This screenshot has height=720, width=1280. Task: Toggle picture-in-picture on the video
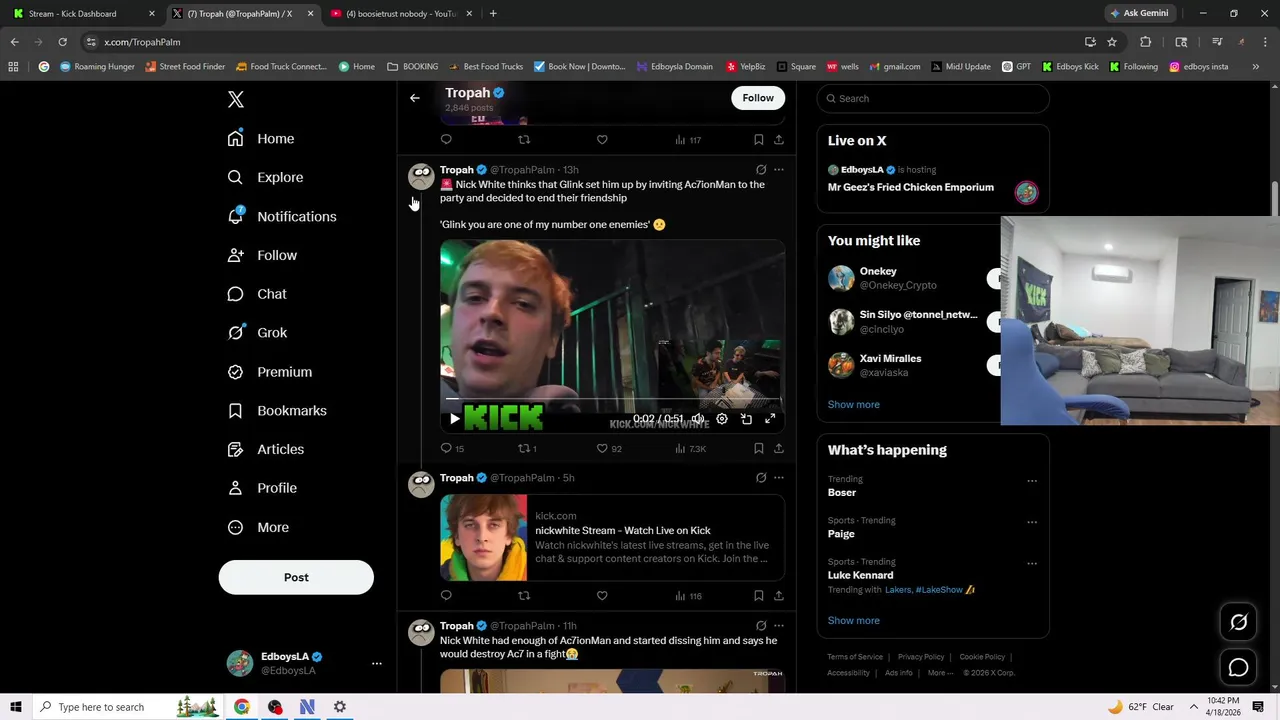[746, 419]
